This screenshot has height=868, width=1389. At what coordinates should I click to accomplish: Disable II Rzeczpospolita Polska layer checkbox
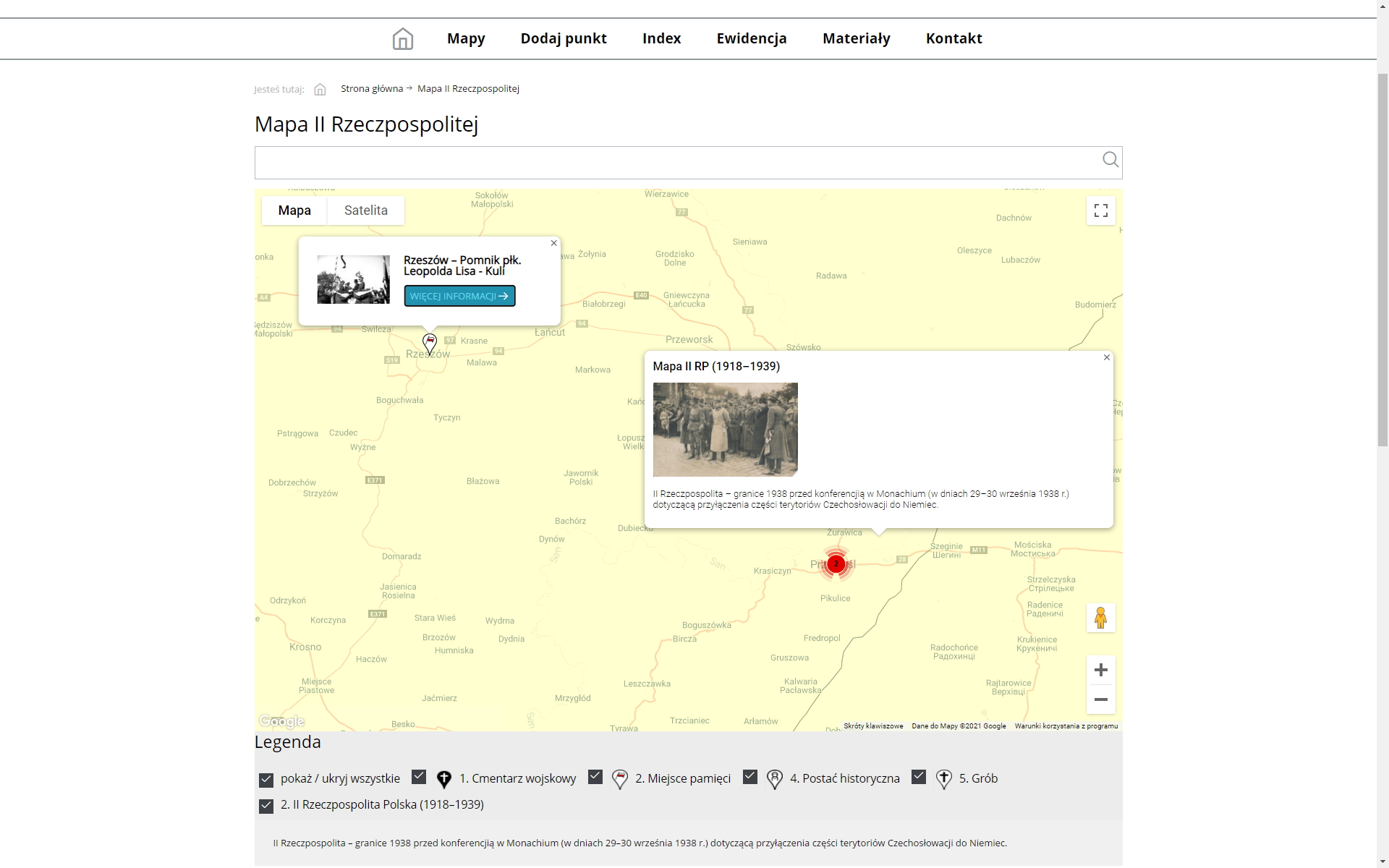266,806
